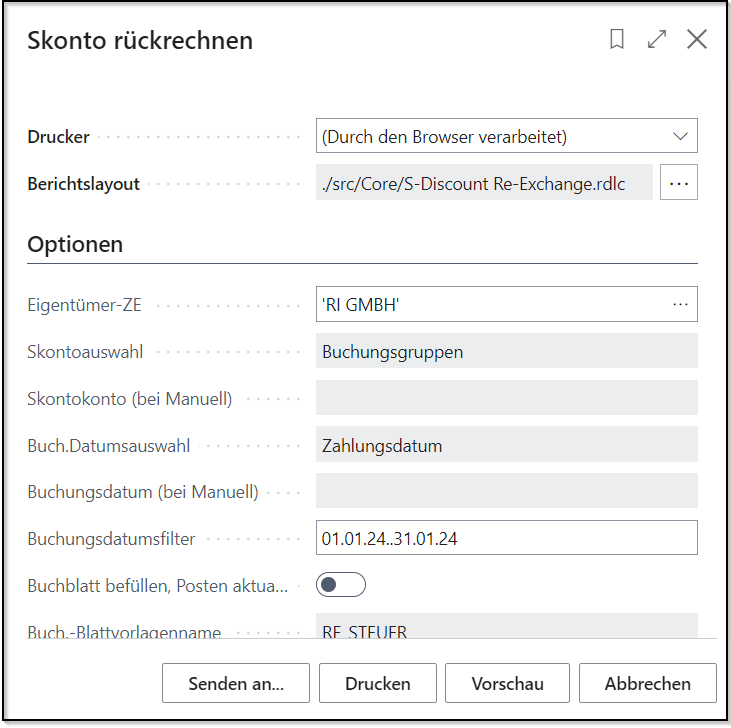Click the Optionen section heading
Screen dimensions: 731x728
point(75,244)
